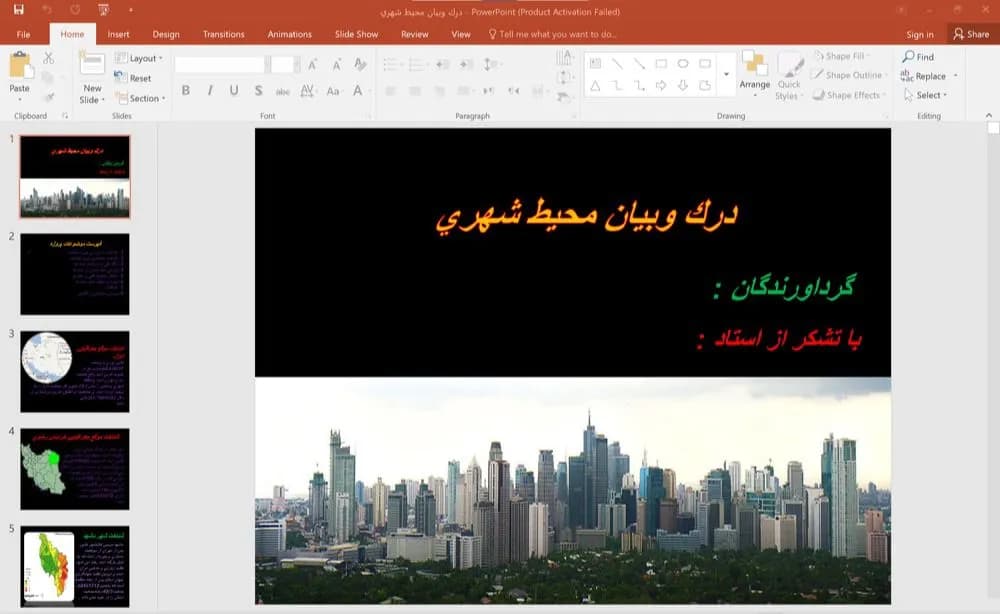The height and width of the screenshot is (614, 1000).
Task: Switch to the View tab
Action: (460, 34)
